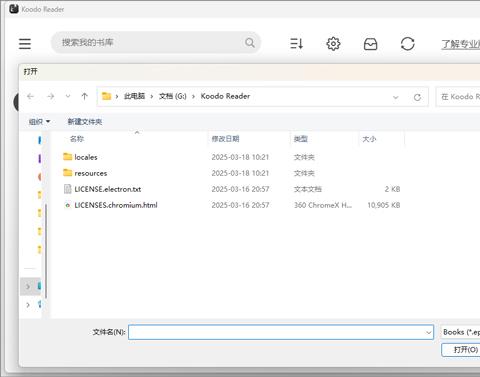Click the search magnifier icon
The image size is (480, 377).
[250, 43]
